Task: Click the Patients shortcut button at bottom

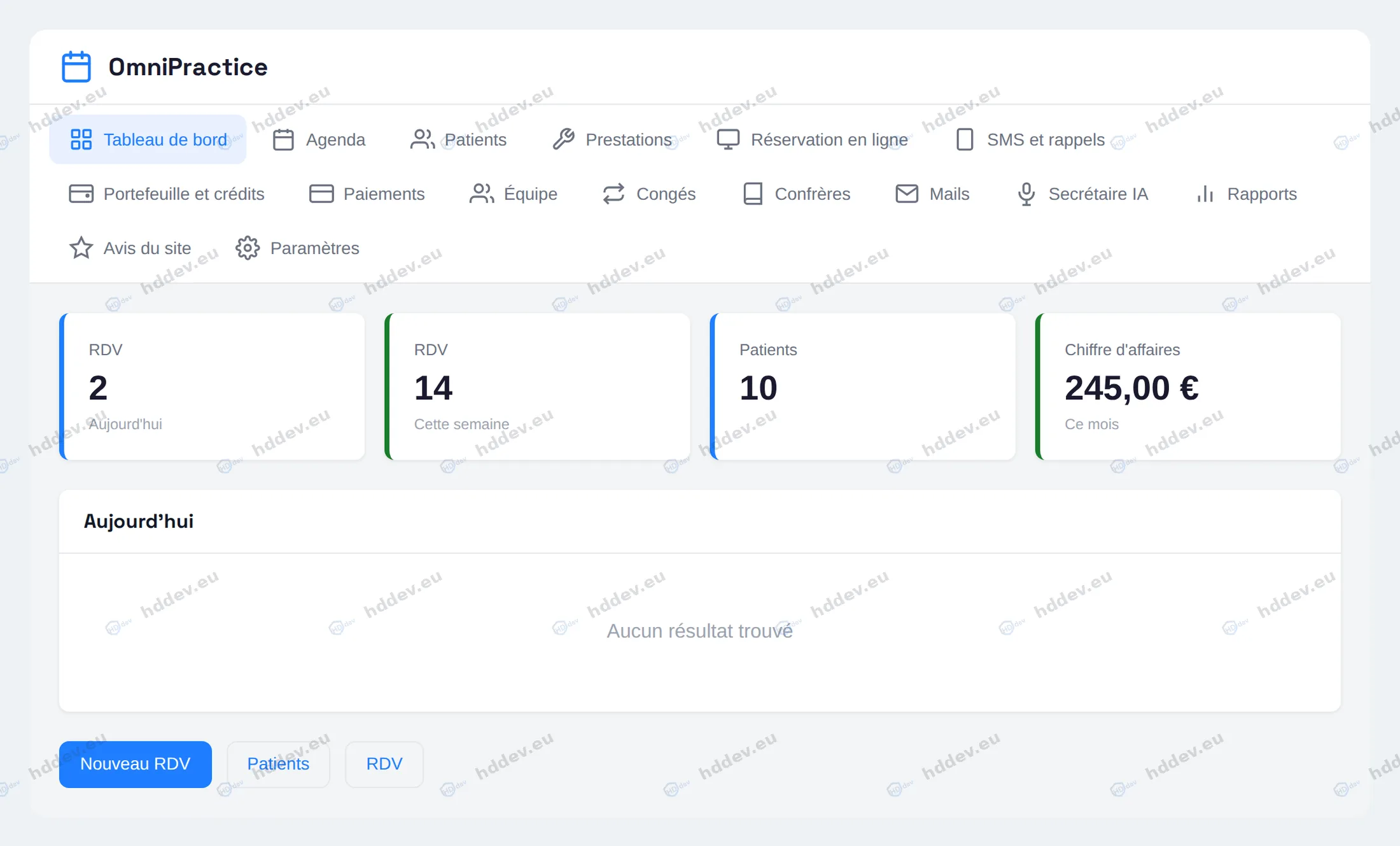Action: [278, 764]
